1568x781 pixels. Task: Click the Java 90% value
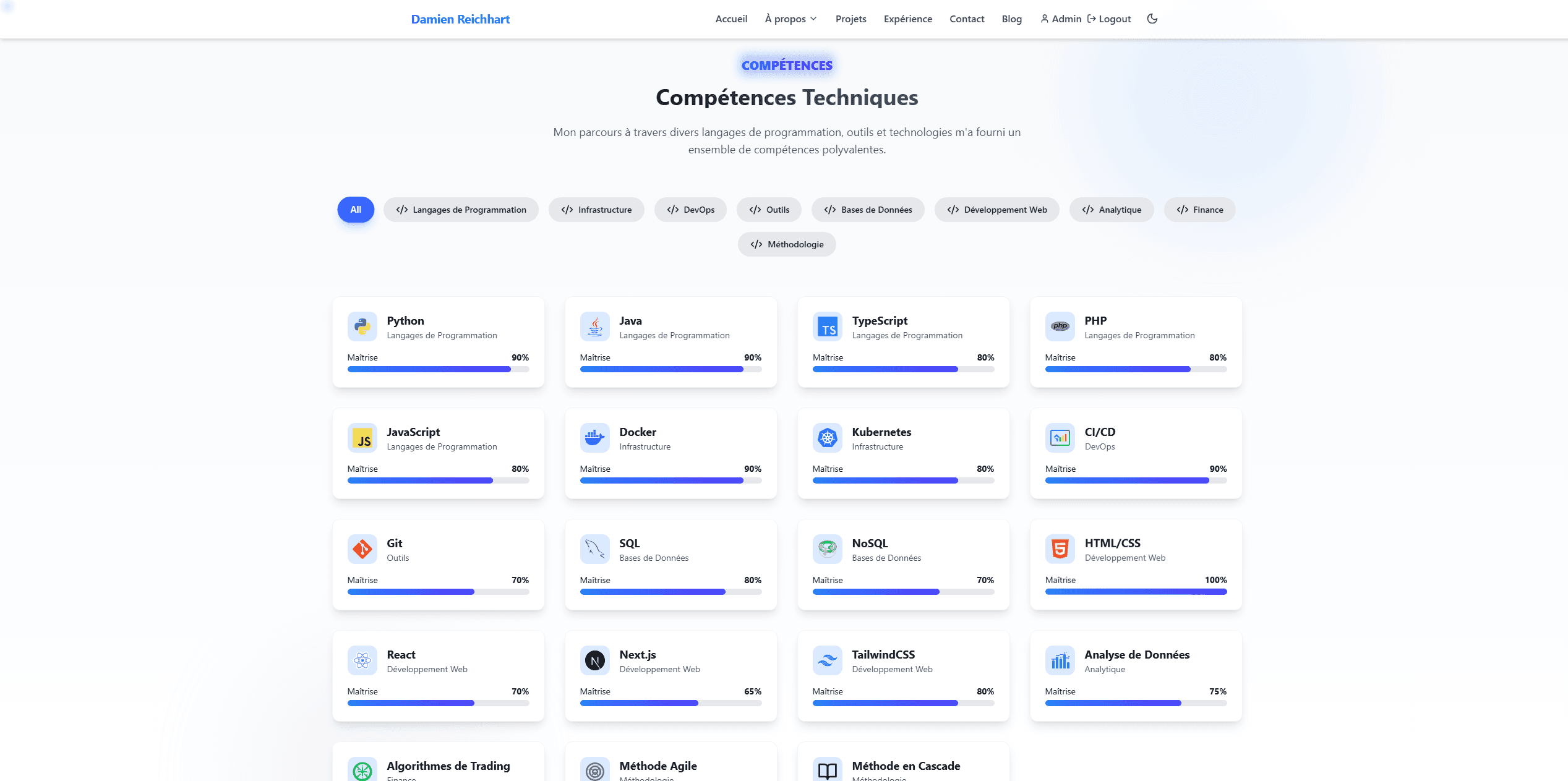point(752,357)
